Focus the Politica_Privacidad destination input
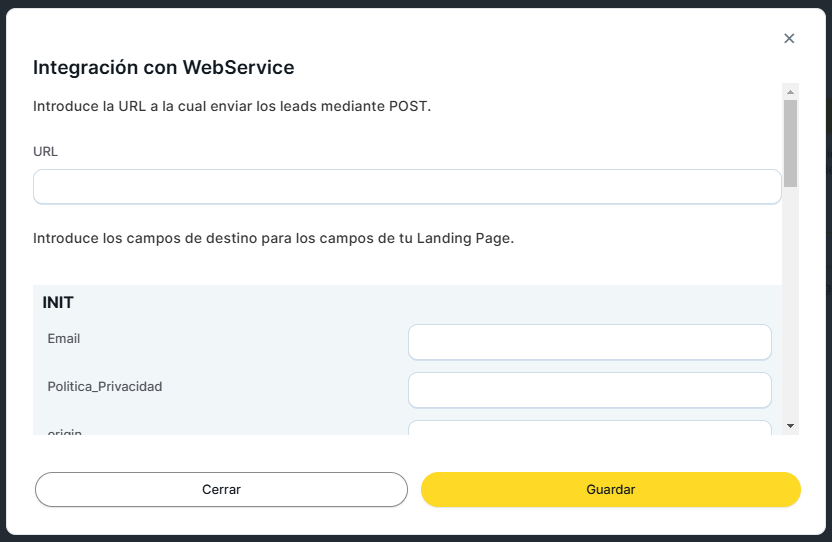Screen dimensions: 832x542 tap(590, 390)
